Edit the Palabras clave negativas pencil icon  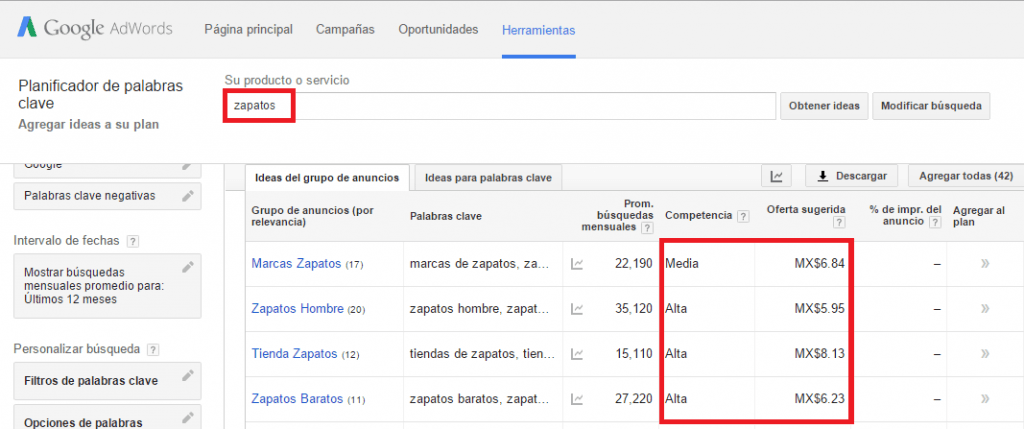(187, 196)
